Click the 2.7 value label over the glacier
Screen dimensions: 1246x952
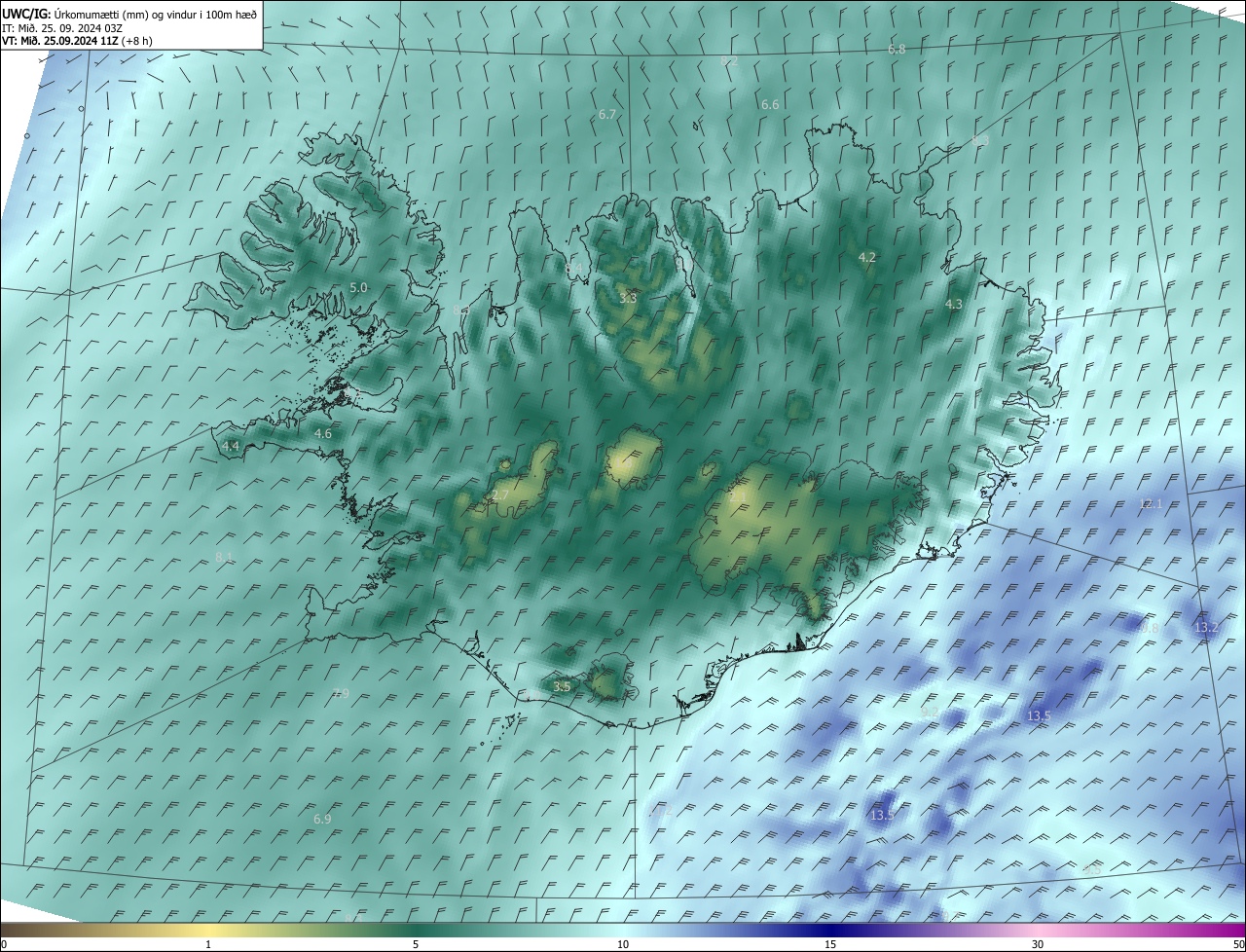[x=500, y=496]
